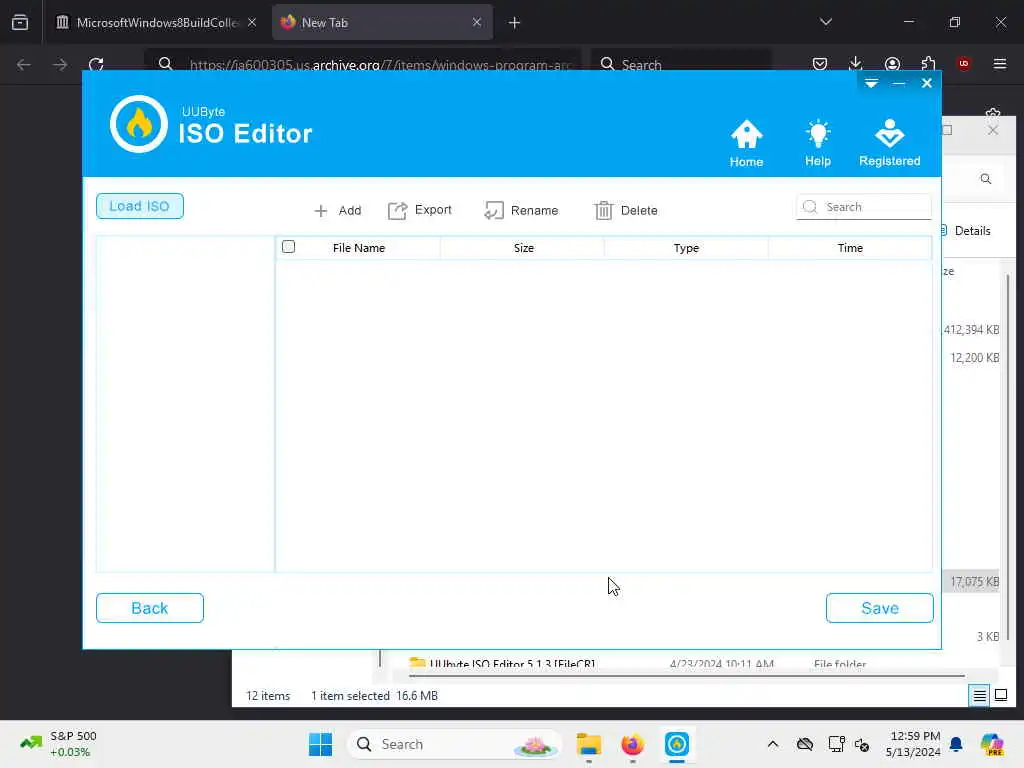Click the File Explorer vertical scrollbar
The width and height of the screenshot is (1024, 768).
(x=1008, y=457)
